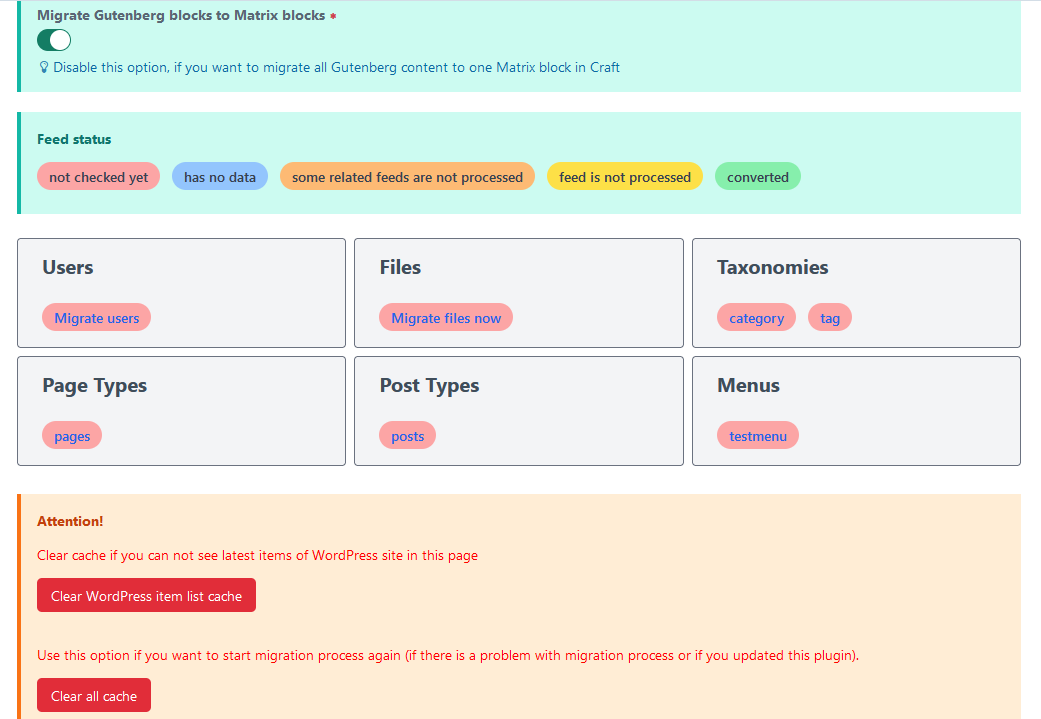Click the Feed status heading
1041x719 pixels.
(74, 139)
